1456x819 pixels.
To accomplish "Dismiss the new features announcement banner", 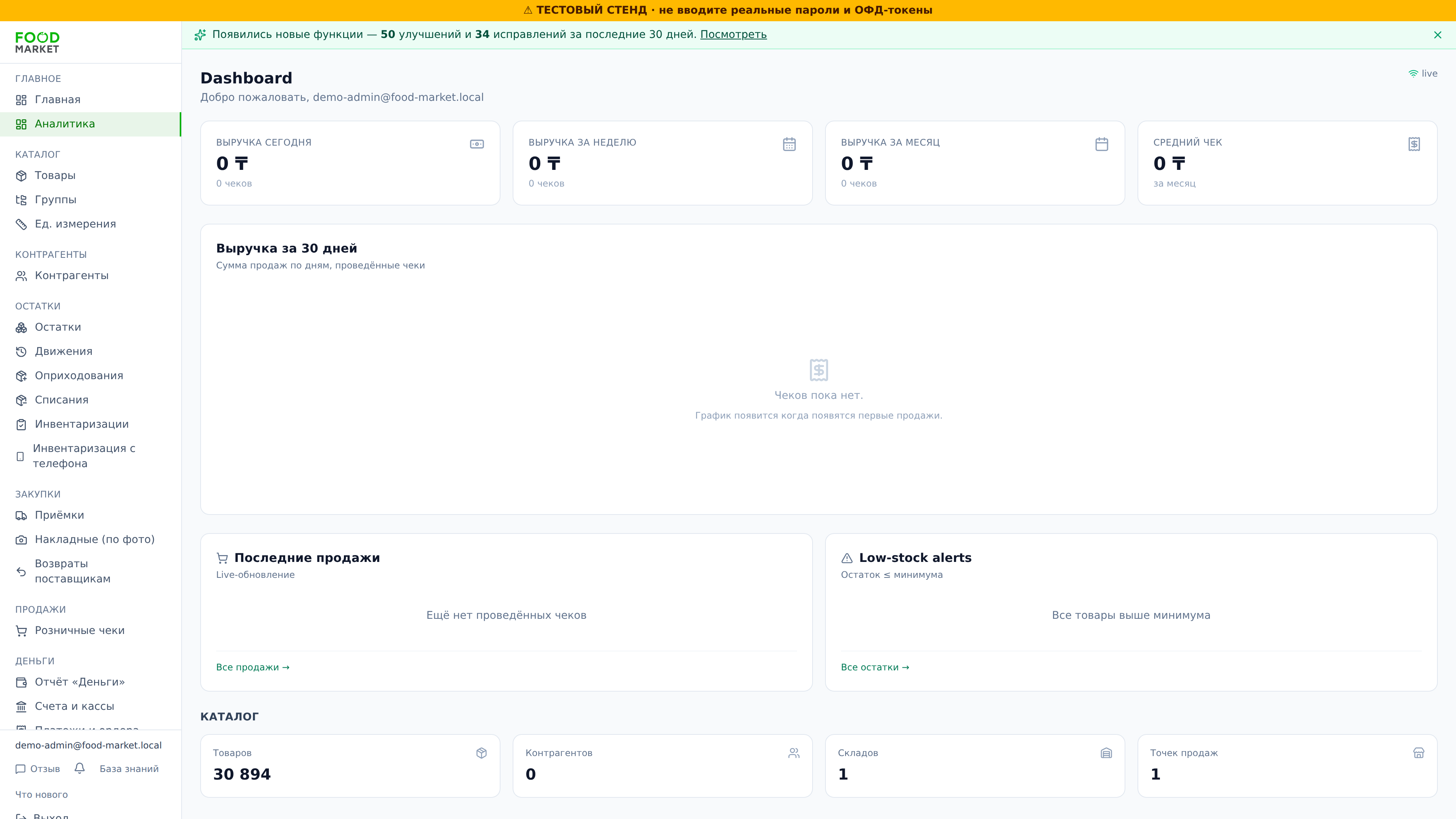I will 1437,35.
